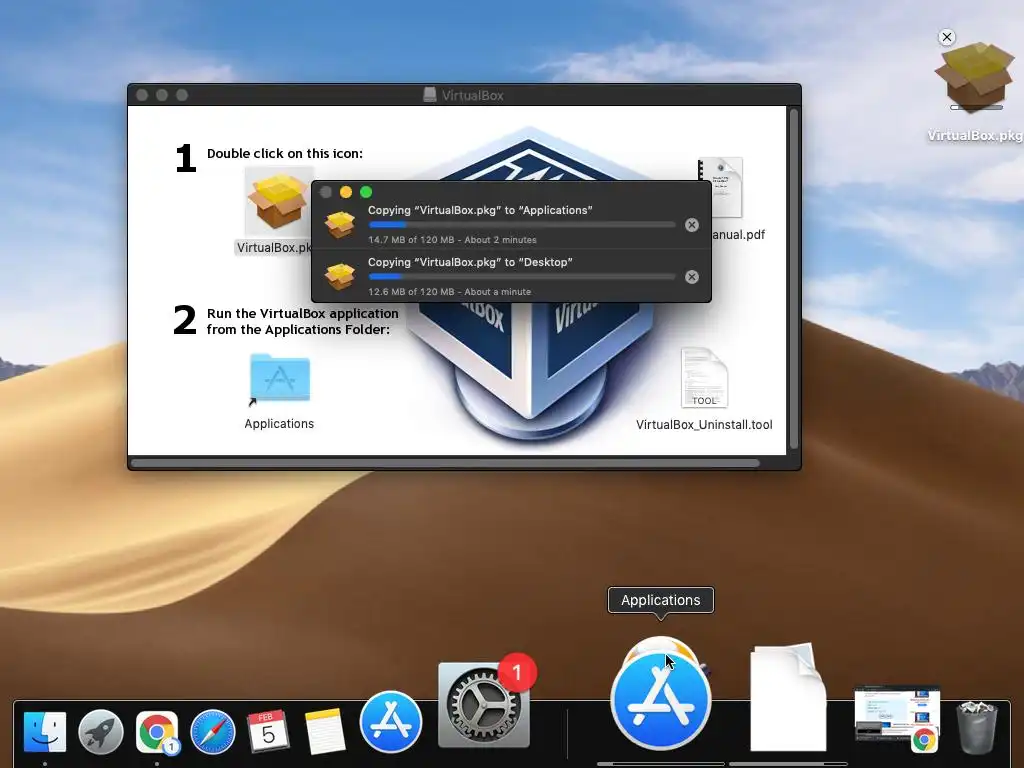Click the Applications folder alias icon
The image size is (1024, 768).
tap(280, 379)
